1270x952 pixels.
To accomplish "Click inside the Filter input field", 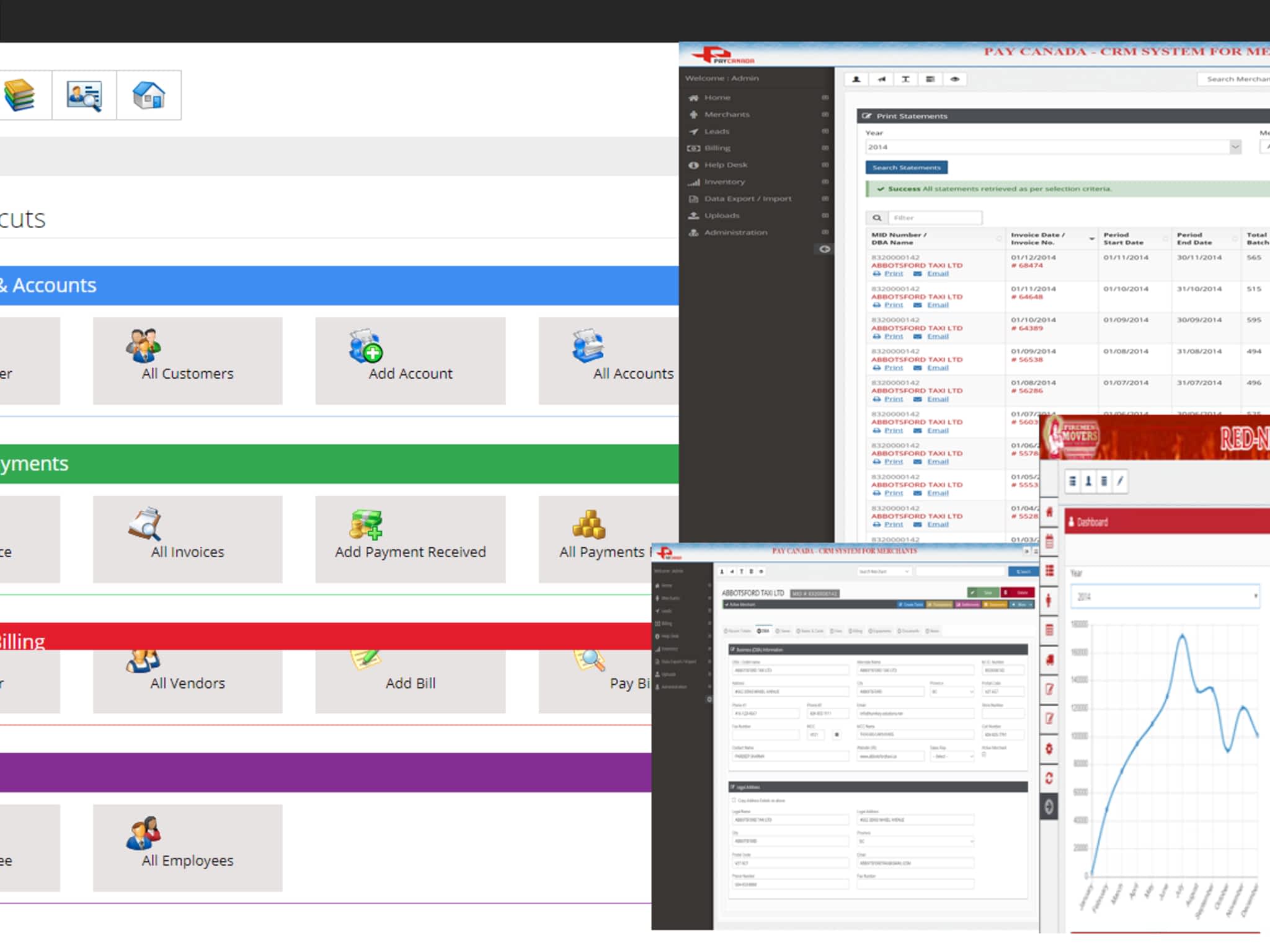I will click(x=936, y=218).
